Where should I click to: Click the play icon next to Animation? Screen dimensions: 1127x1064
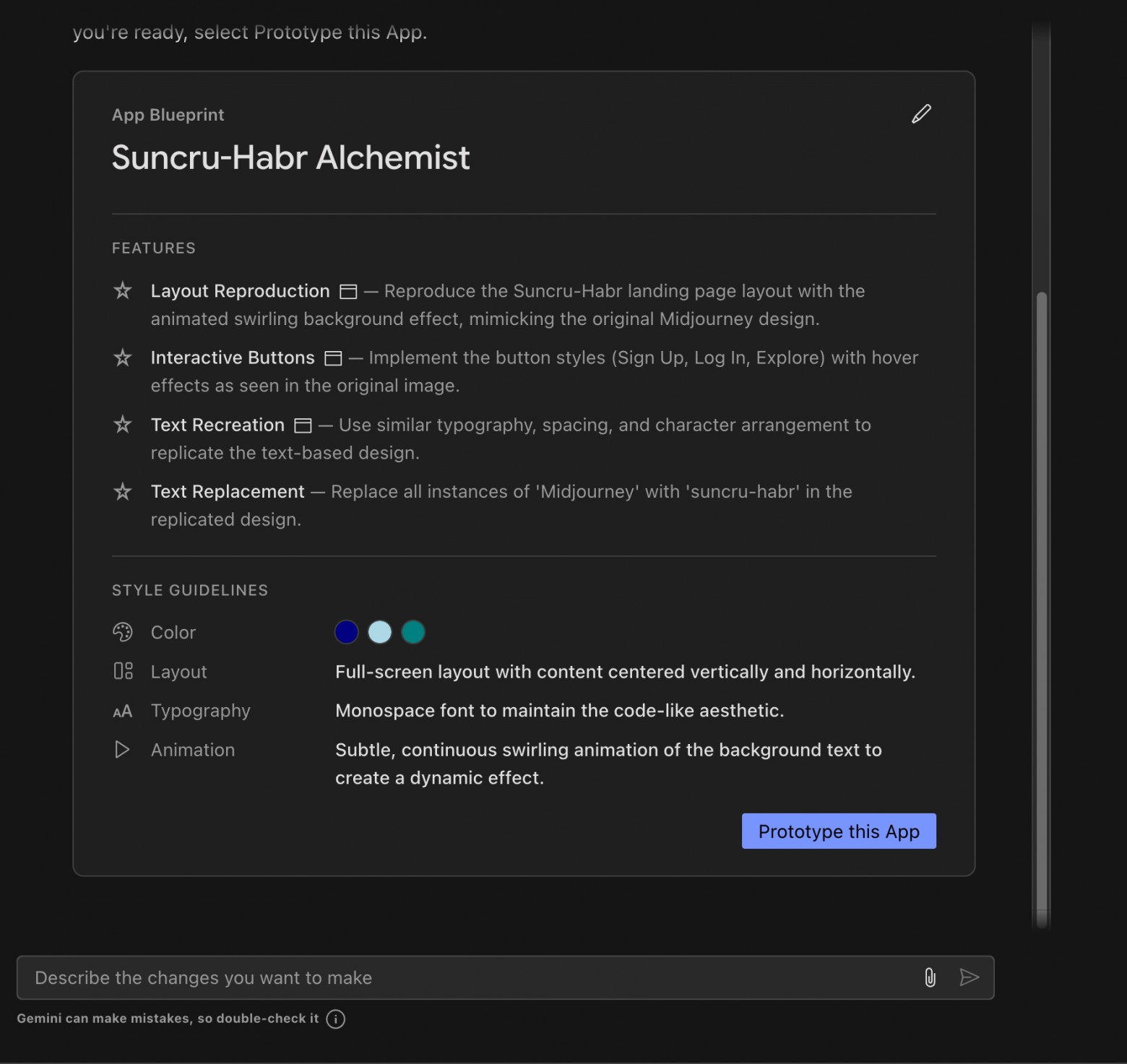123,750
